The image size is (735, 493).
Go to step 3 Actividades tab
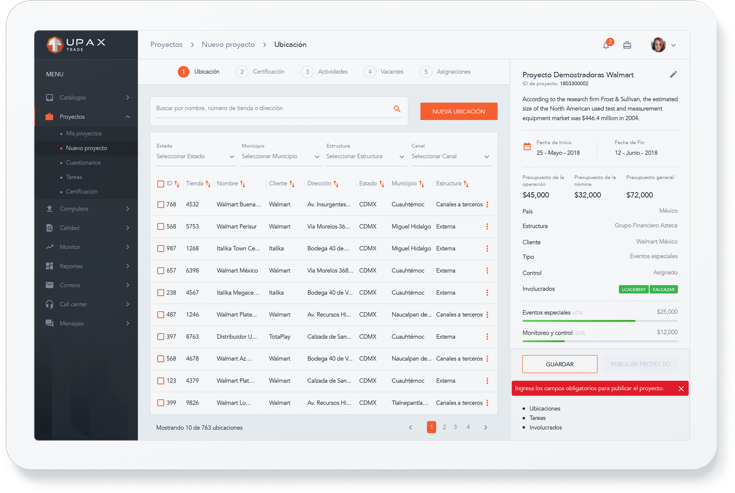click(325, 72)
